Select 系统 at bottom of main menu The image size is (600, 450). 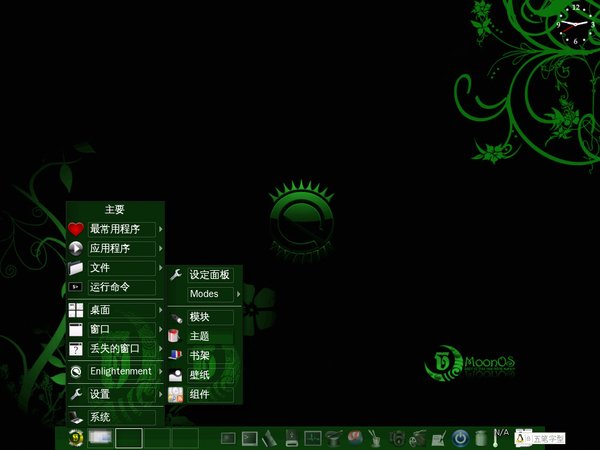point(100,417)
